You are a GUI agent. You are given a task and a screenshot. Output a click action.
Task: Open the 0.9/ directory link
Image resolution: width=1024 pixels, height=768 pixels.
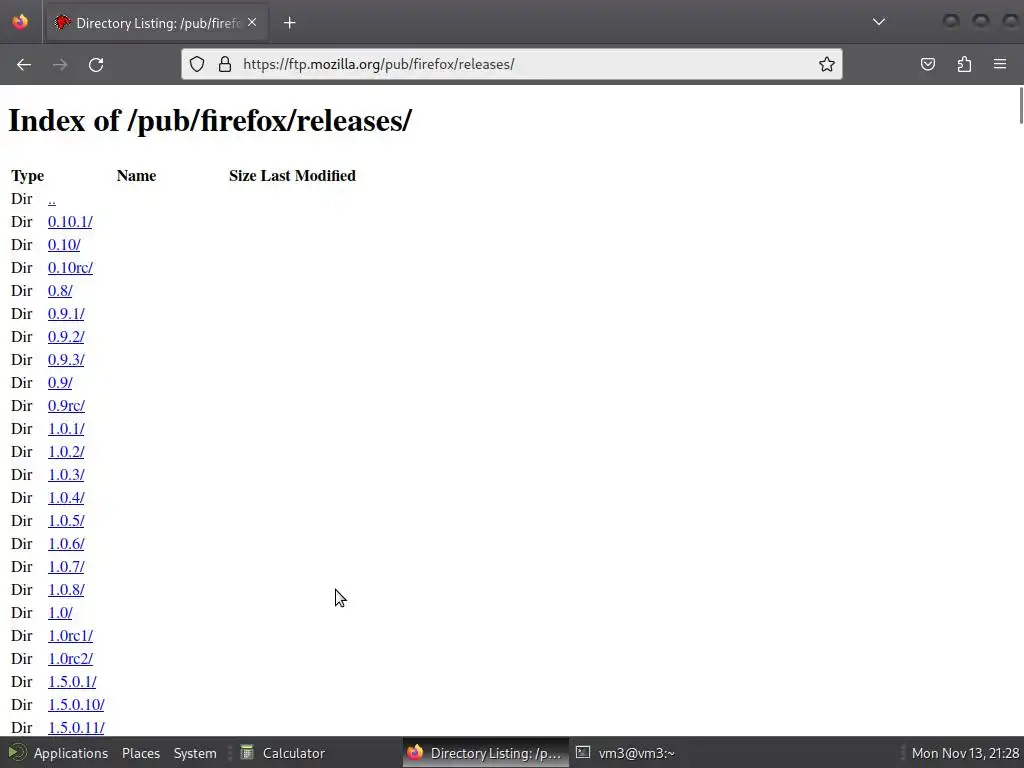(x=60, y=383)
